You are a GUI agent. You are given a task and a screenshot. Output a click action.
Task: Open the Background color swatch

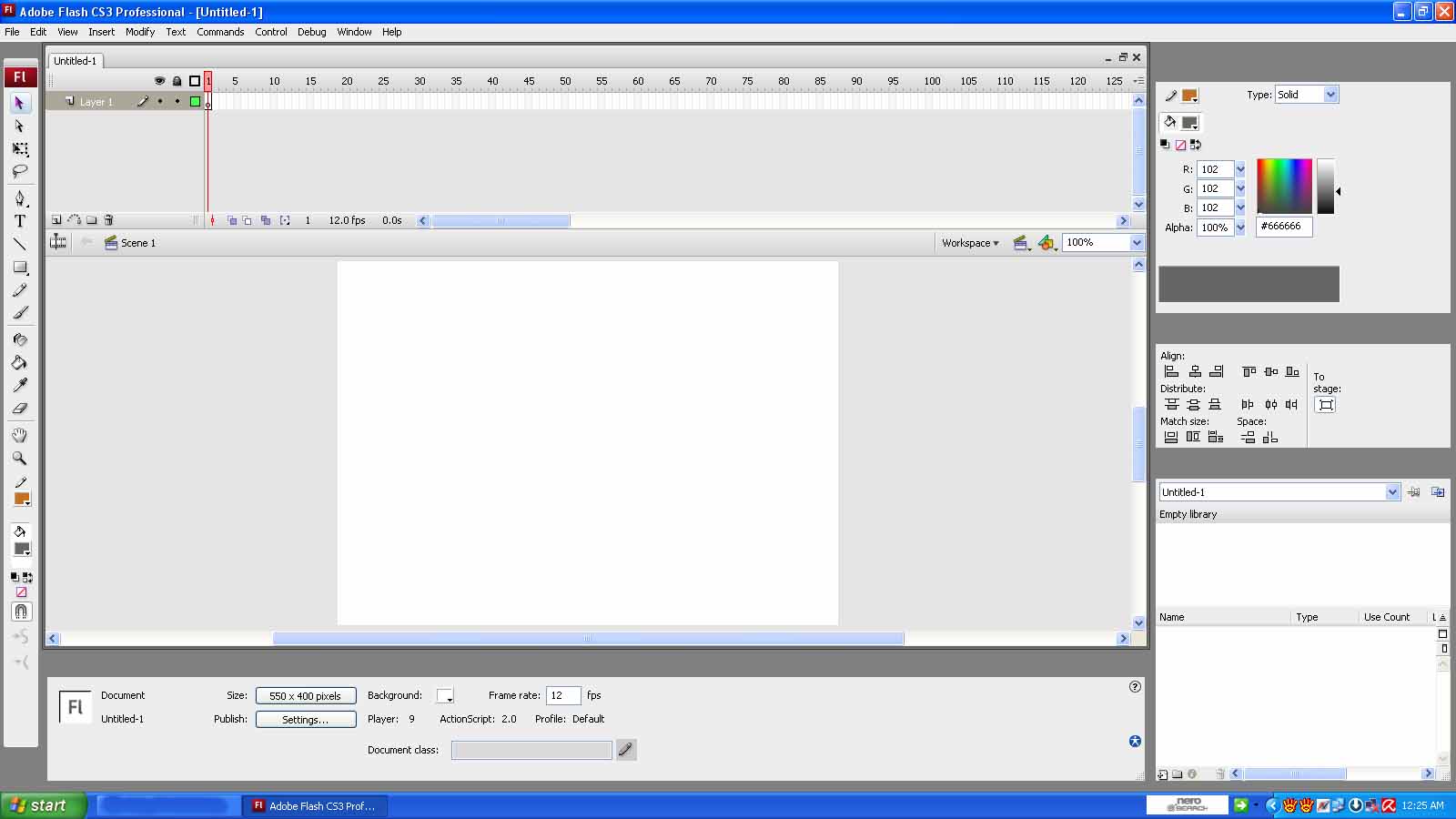point(444,695)
